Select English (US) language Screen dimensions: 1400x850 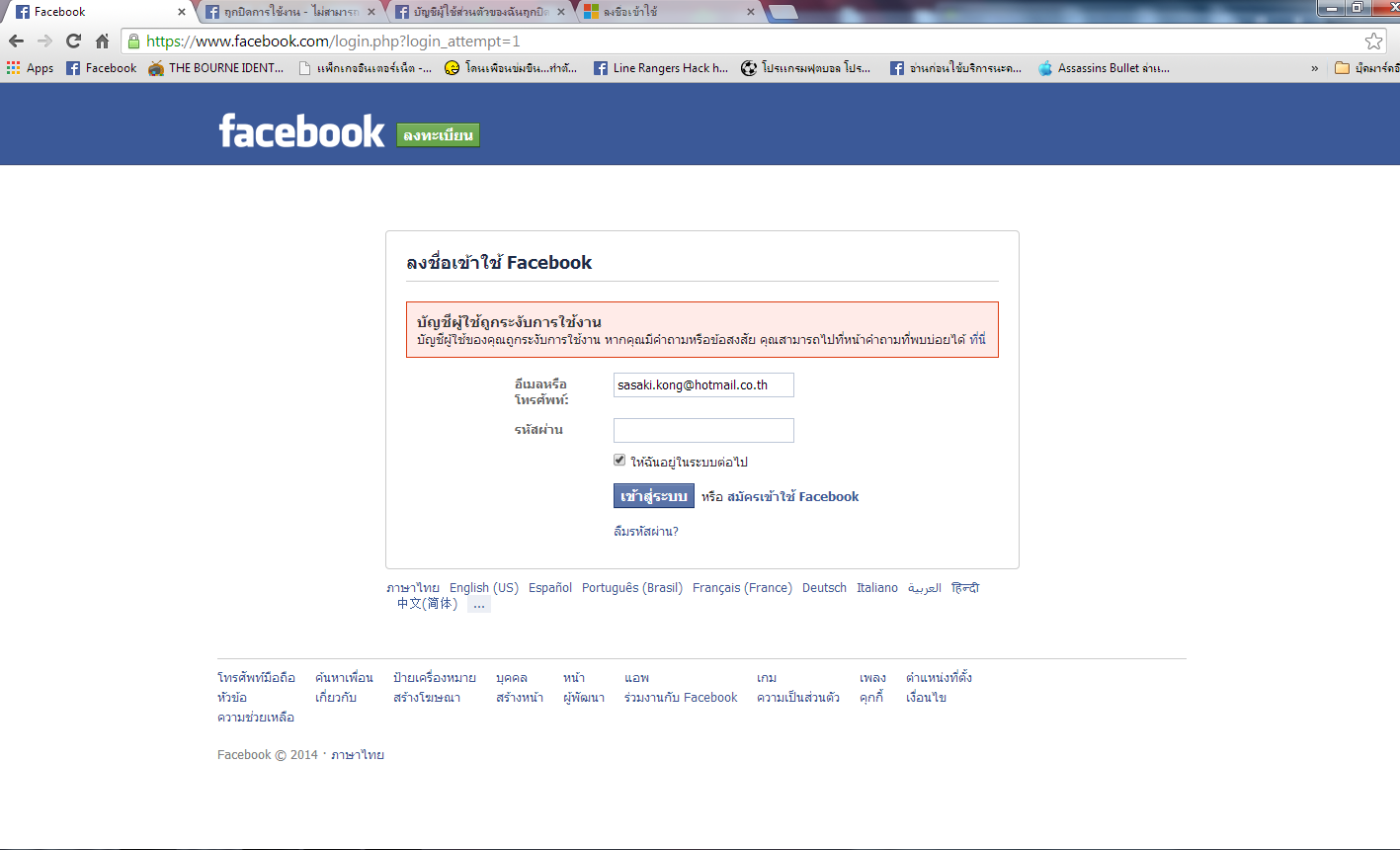pos(484,588)
